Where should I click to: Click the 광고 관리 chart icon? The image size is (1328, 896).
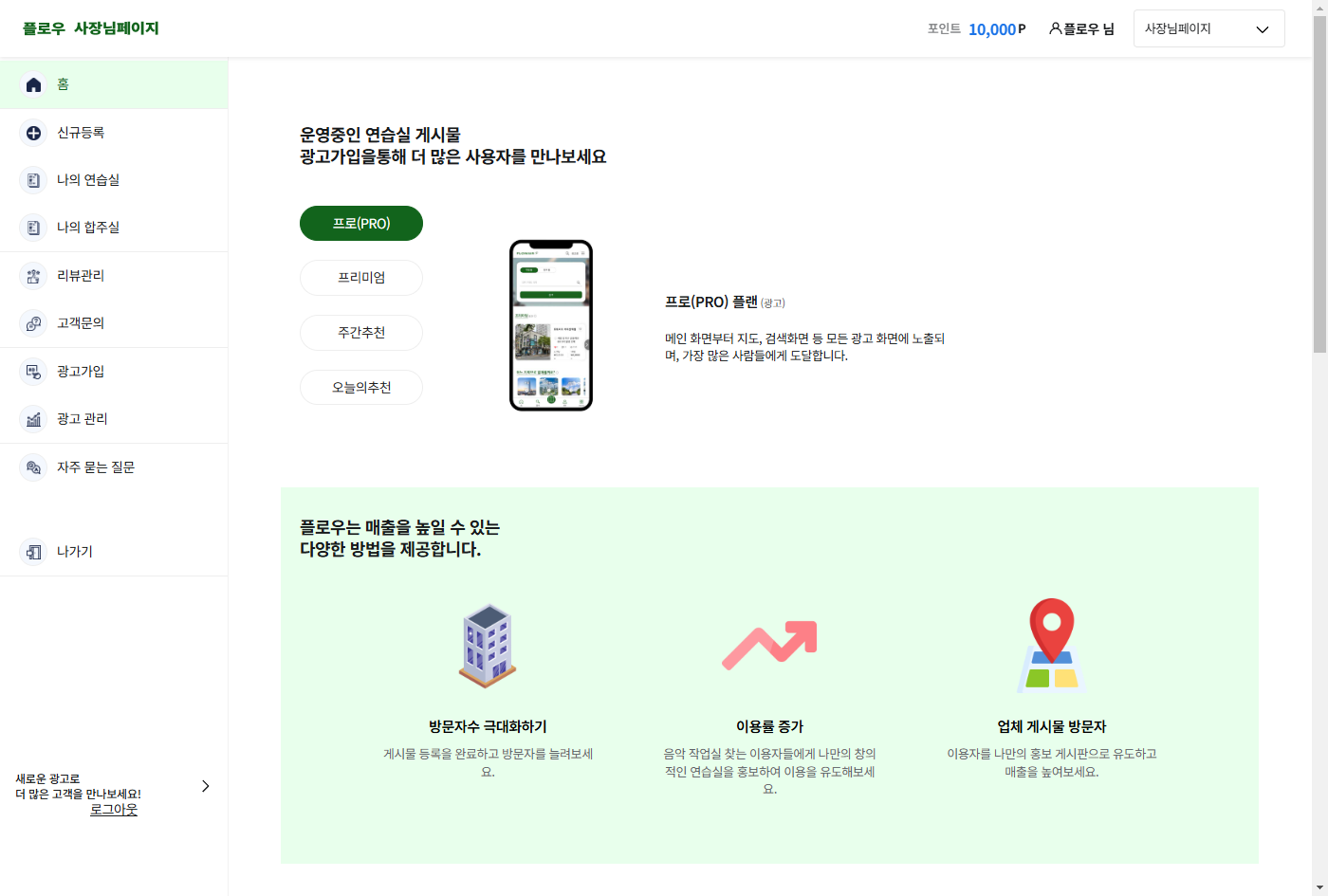33,419
